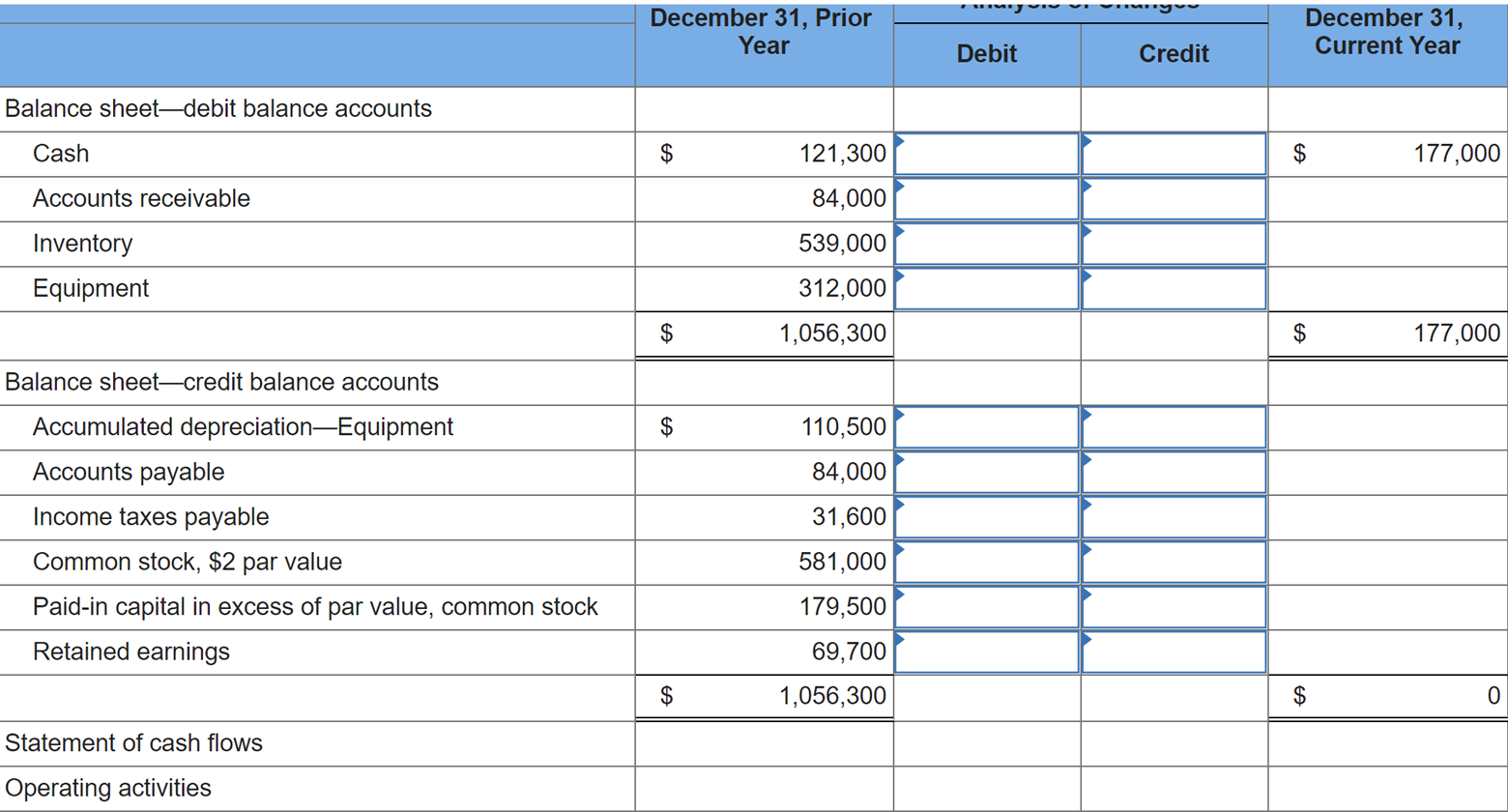Click the Cash debit input cell
The height and width of the screenshot is (812, 1508).
[x=987, y=153]
